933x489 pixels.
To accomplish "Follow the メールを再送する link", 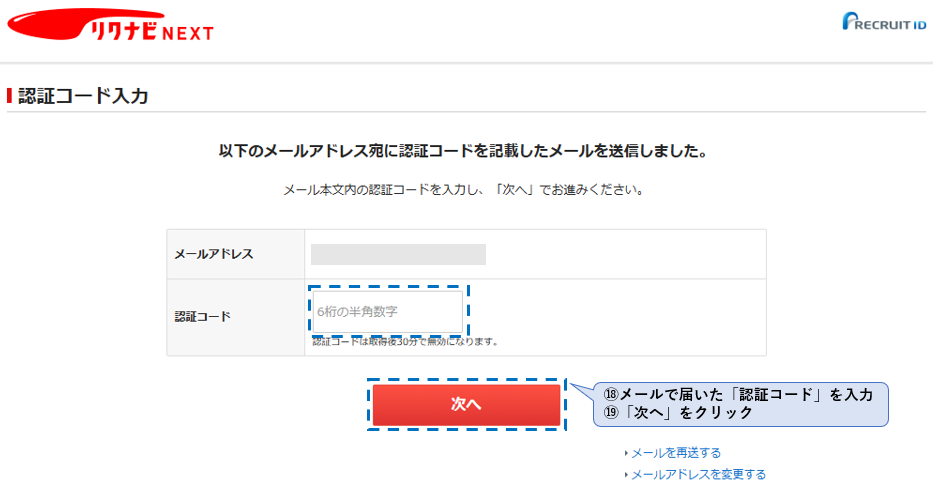I will pos(676,453).
